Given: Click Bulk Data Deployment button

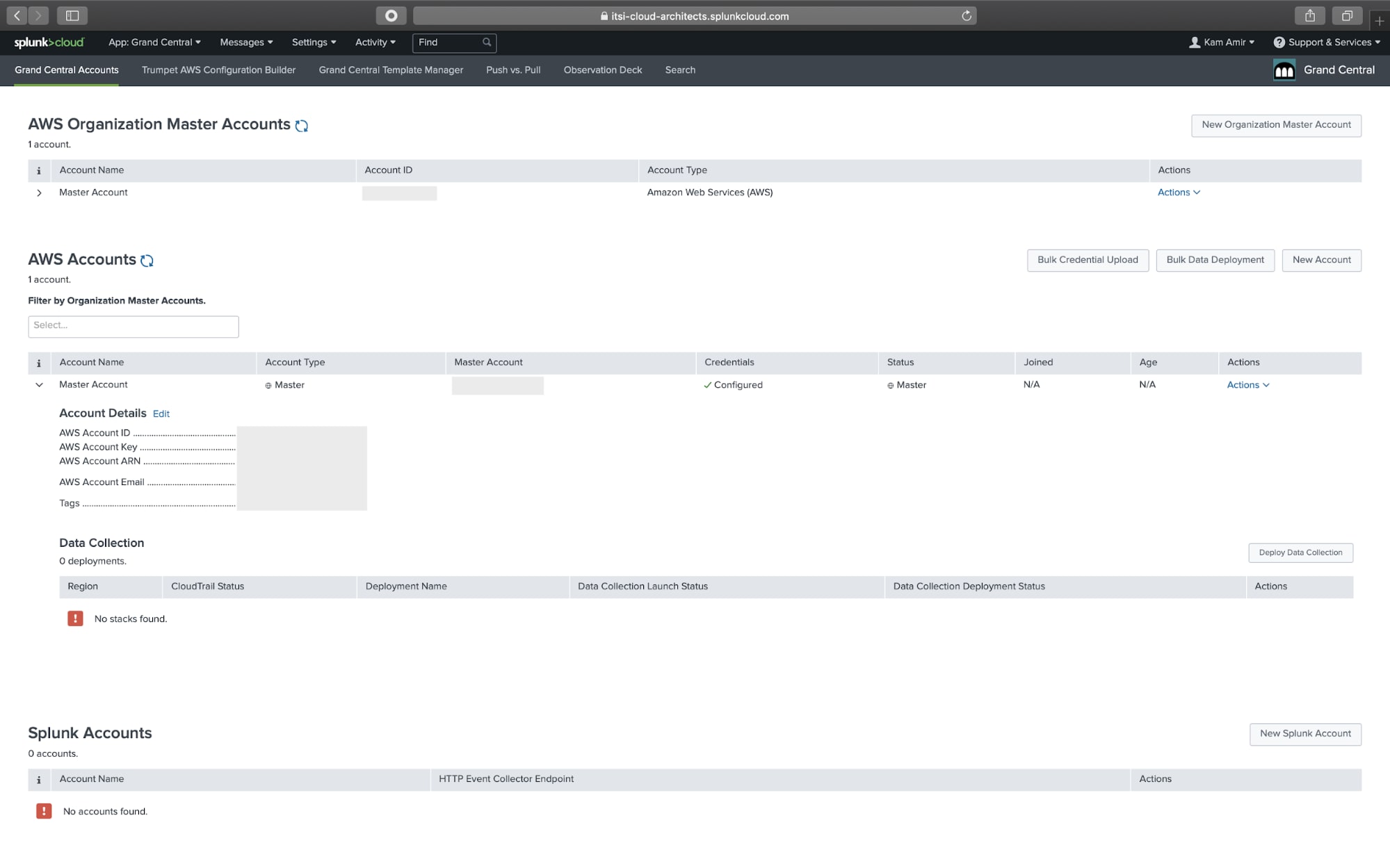Looking at the screenshot, I should point(1215,260).
